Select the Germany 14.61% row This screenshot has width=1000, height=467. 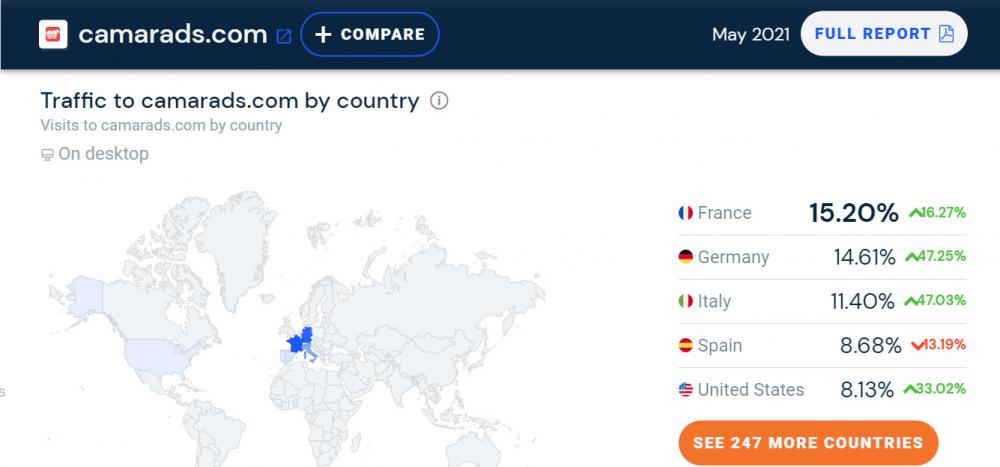[822, 257]
